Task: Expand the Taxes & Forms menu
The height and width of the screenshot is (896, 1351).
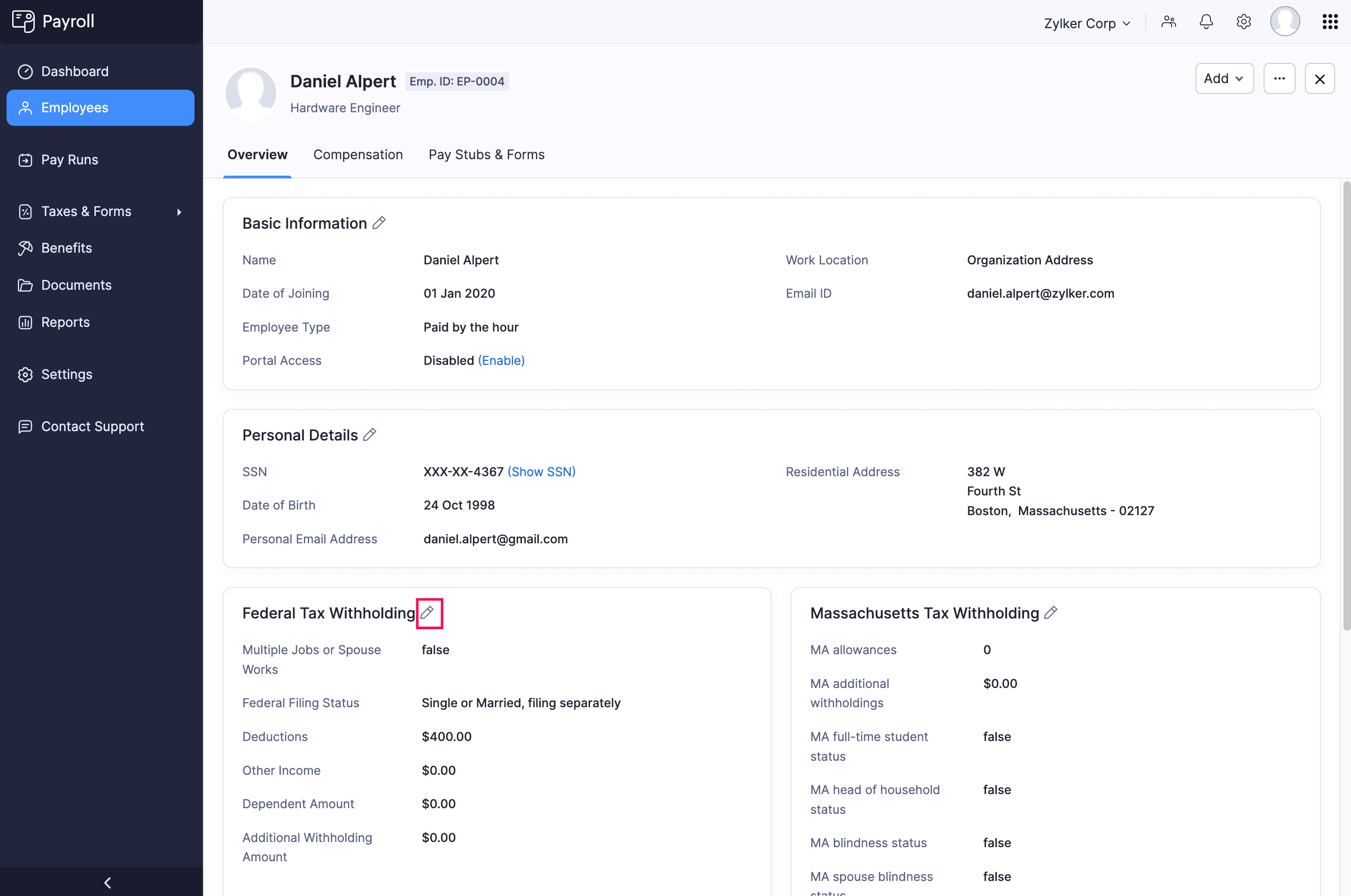Action: tap(86, 211)
